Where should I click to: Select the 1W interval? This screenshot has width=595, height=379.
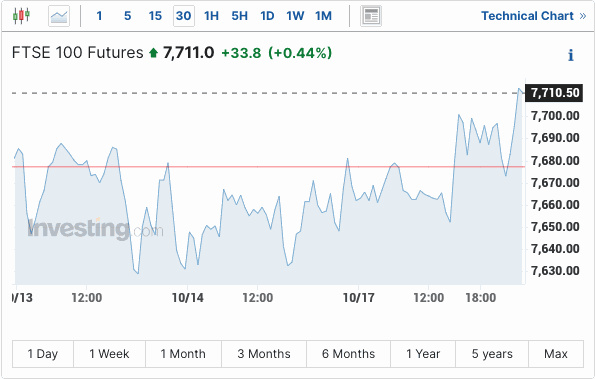point(295,16)
